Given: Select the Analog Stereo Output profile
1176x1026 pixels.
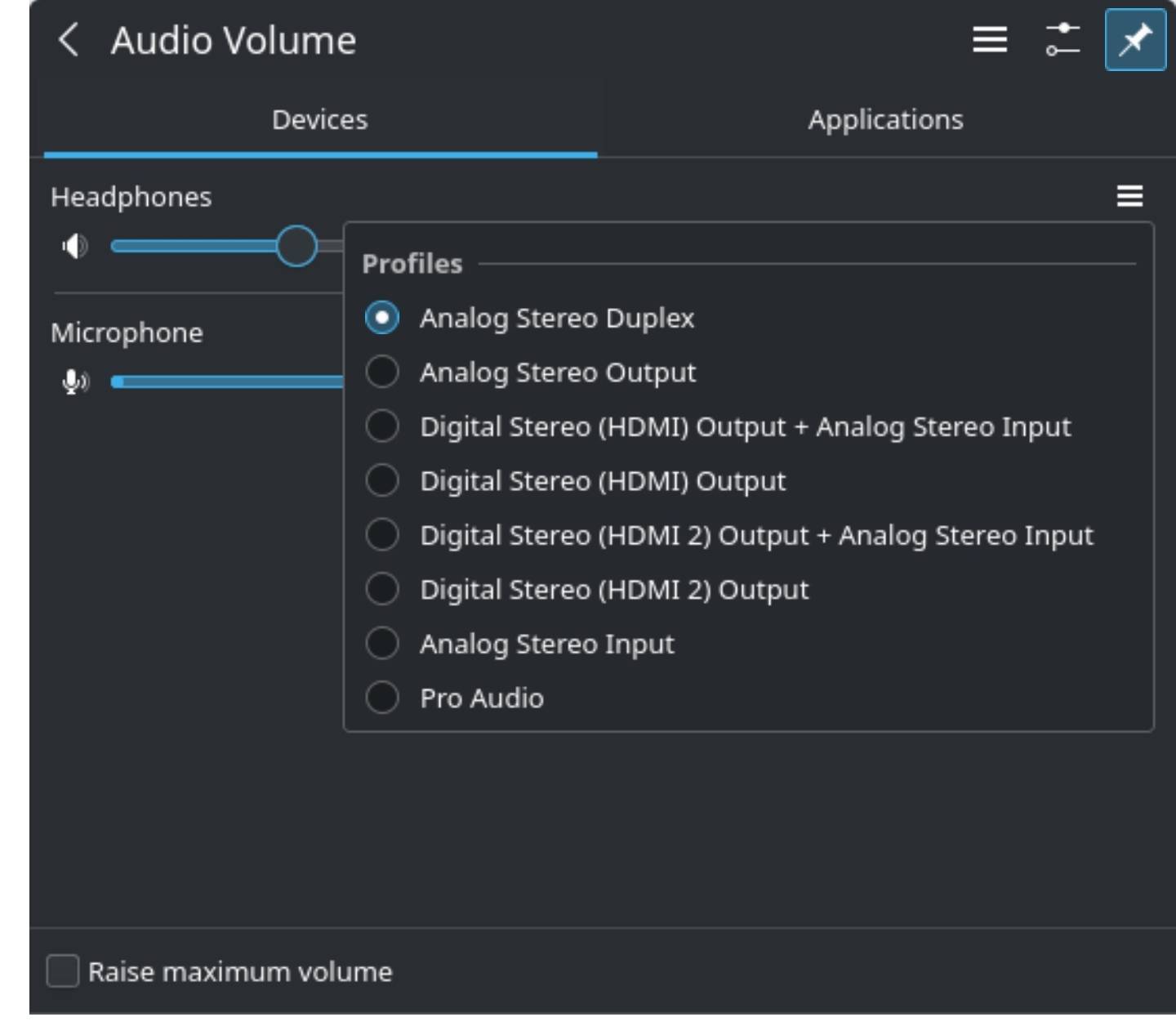Looking at the screenshot, I should point(382,372).
